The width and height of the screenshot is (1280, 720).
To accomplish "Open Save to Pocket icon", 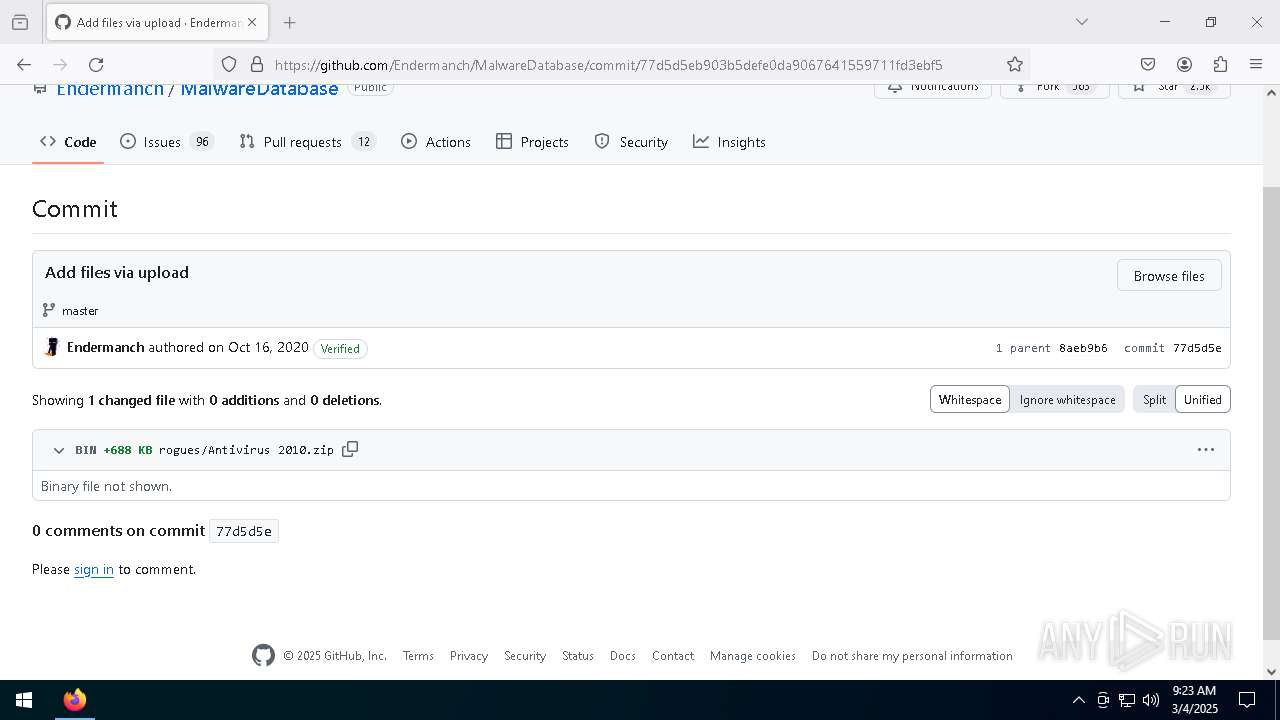I will 1148,64.
